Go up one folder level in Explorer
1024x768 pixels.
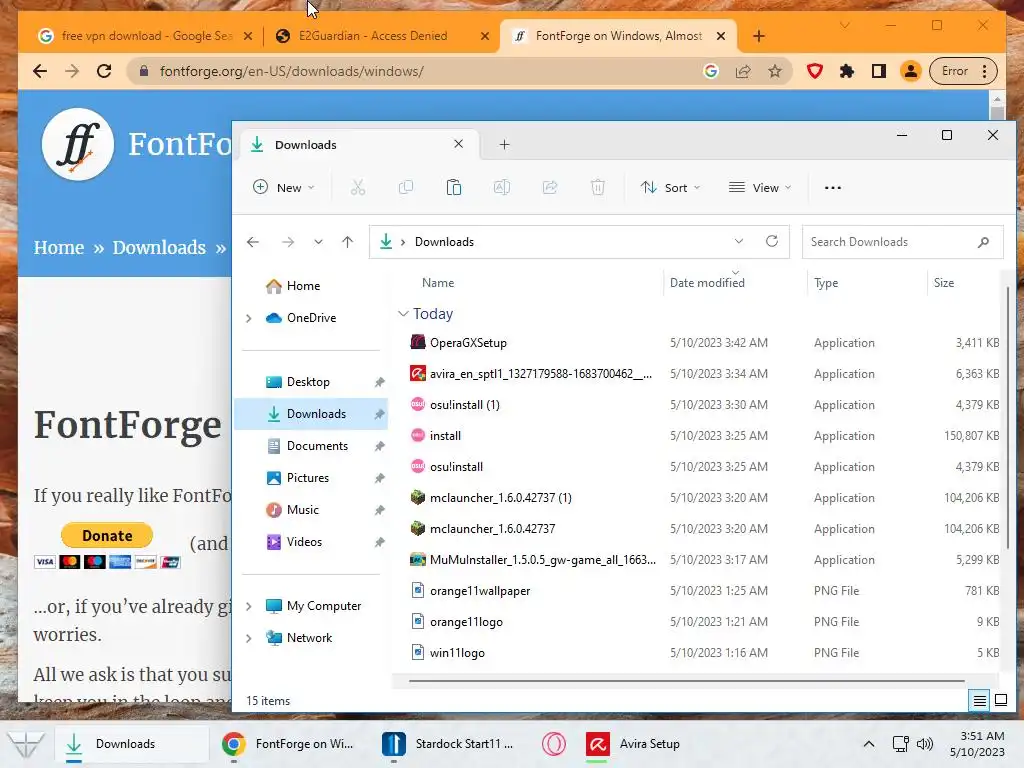347,242
